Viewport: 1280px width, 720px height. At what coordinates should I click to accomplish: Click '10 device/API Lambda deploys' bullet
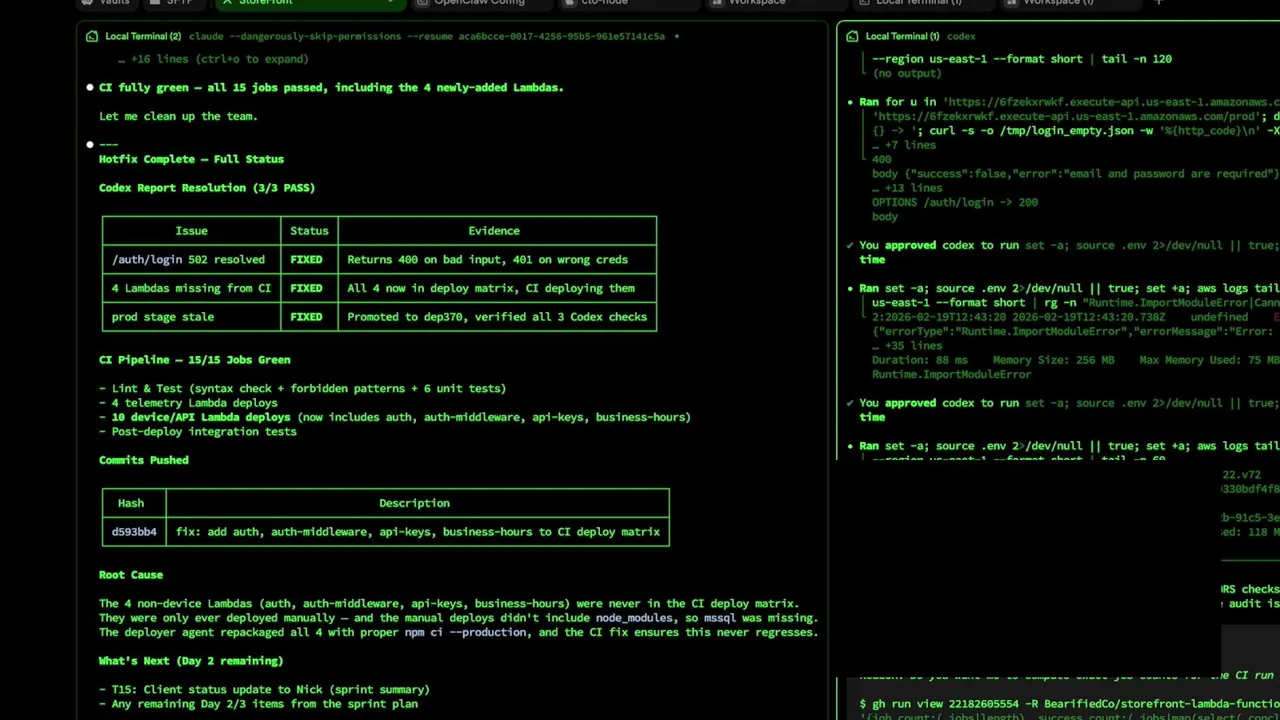395,417
